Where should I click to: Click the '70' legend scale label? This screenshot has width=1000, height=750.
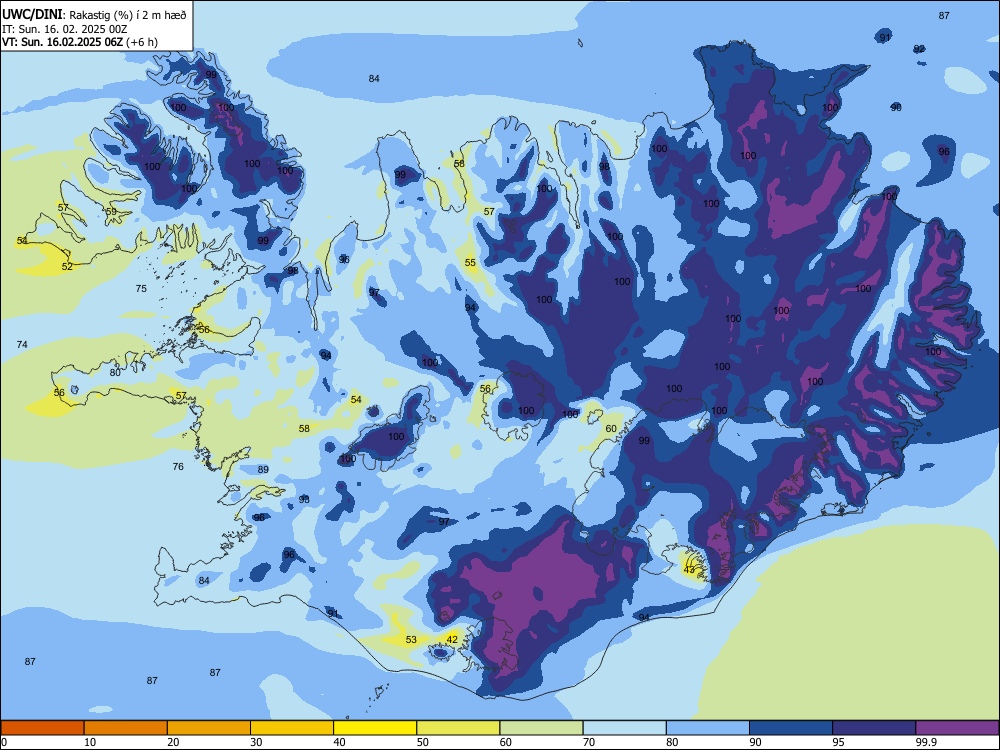589,742
